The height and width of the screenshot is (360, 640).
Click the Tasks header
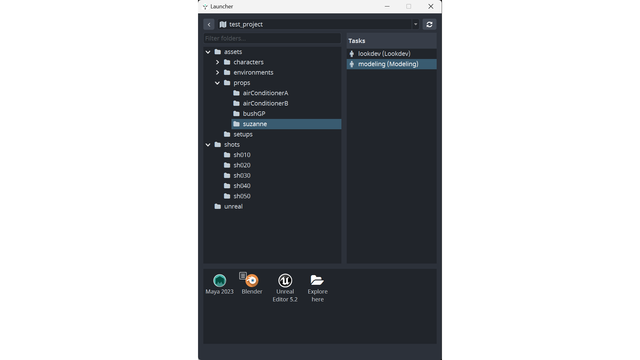point(391,41)
